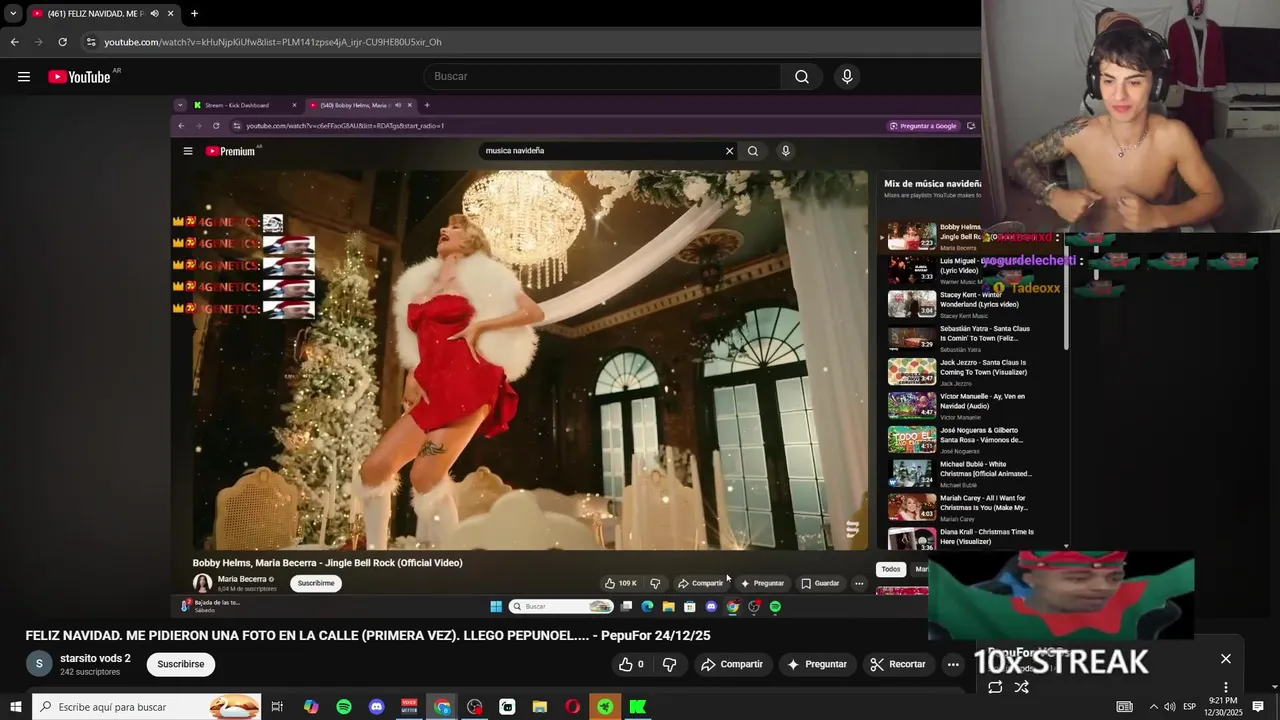Subscribe to starsito vods 2 channel
This screenshot has width=1280, height=720.
180,664
